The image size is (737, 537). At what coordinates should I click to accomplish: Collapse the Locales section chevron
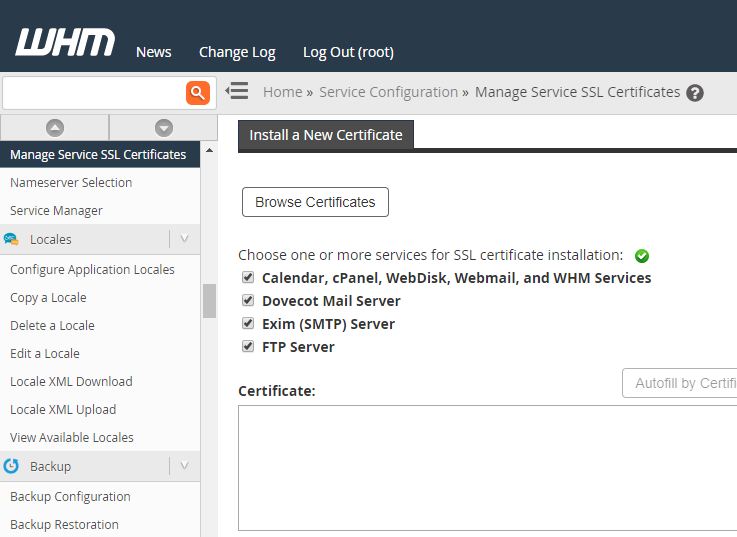pos(184,239)
